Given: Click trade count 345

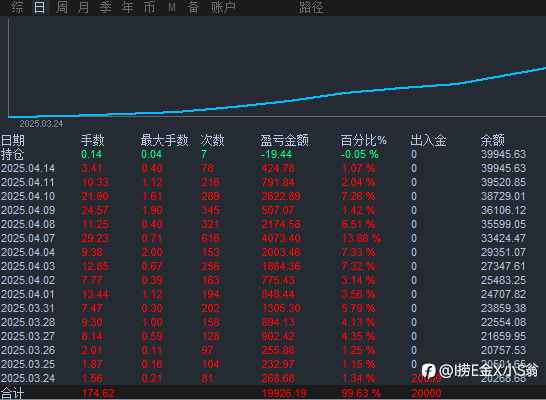Looking at the screenshot, I should tap(210, 210).
